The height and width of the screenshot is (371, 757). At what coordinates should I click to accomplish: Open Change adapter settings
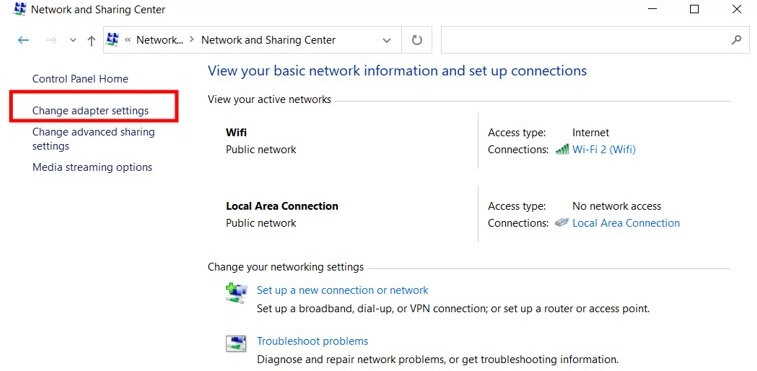pyautogui.click(x=90, y=111)
